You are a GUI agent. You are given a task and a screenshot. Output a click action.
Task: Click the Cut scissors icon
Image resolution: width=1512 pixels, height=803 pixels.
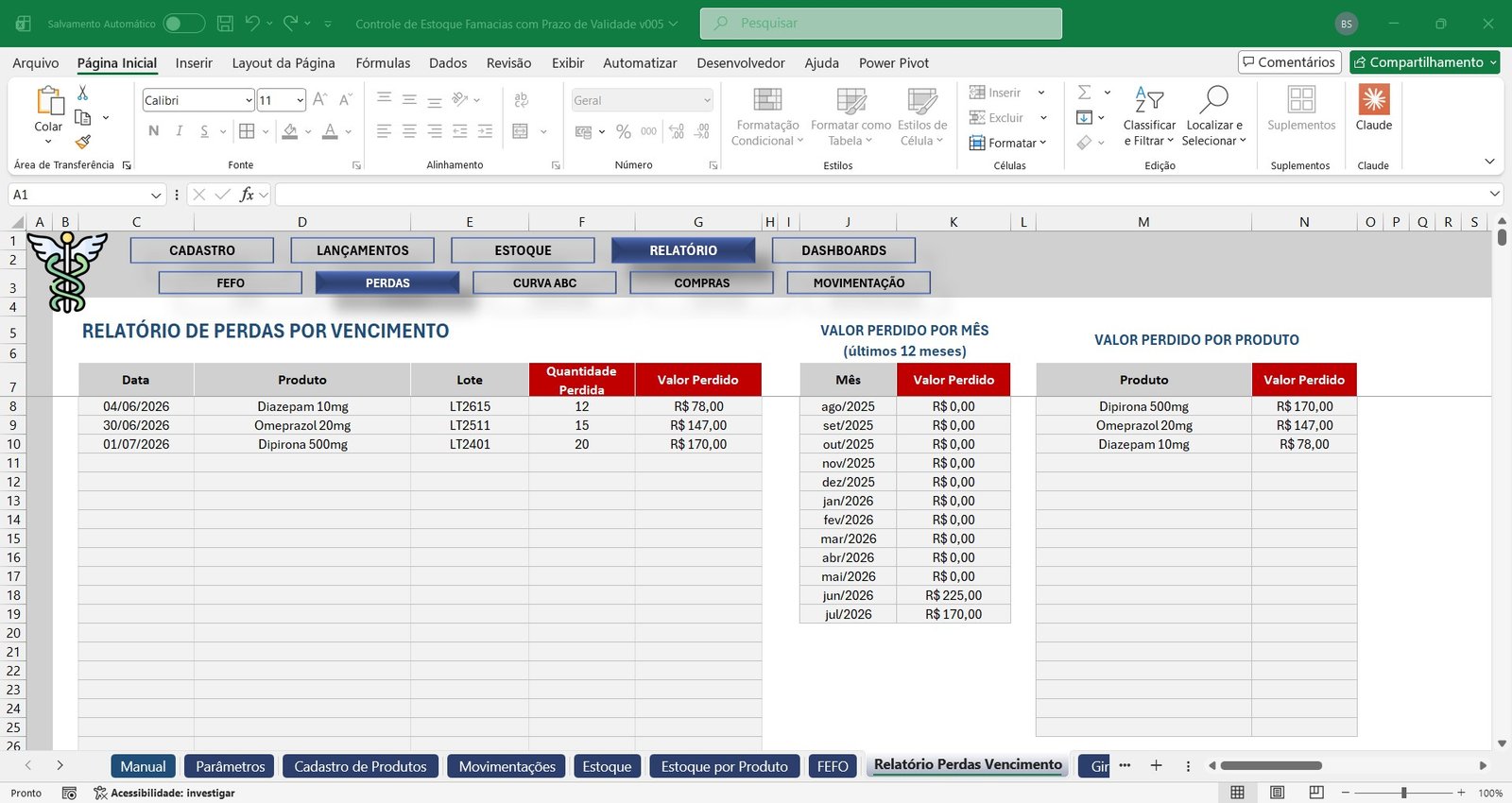point(82,93)
